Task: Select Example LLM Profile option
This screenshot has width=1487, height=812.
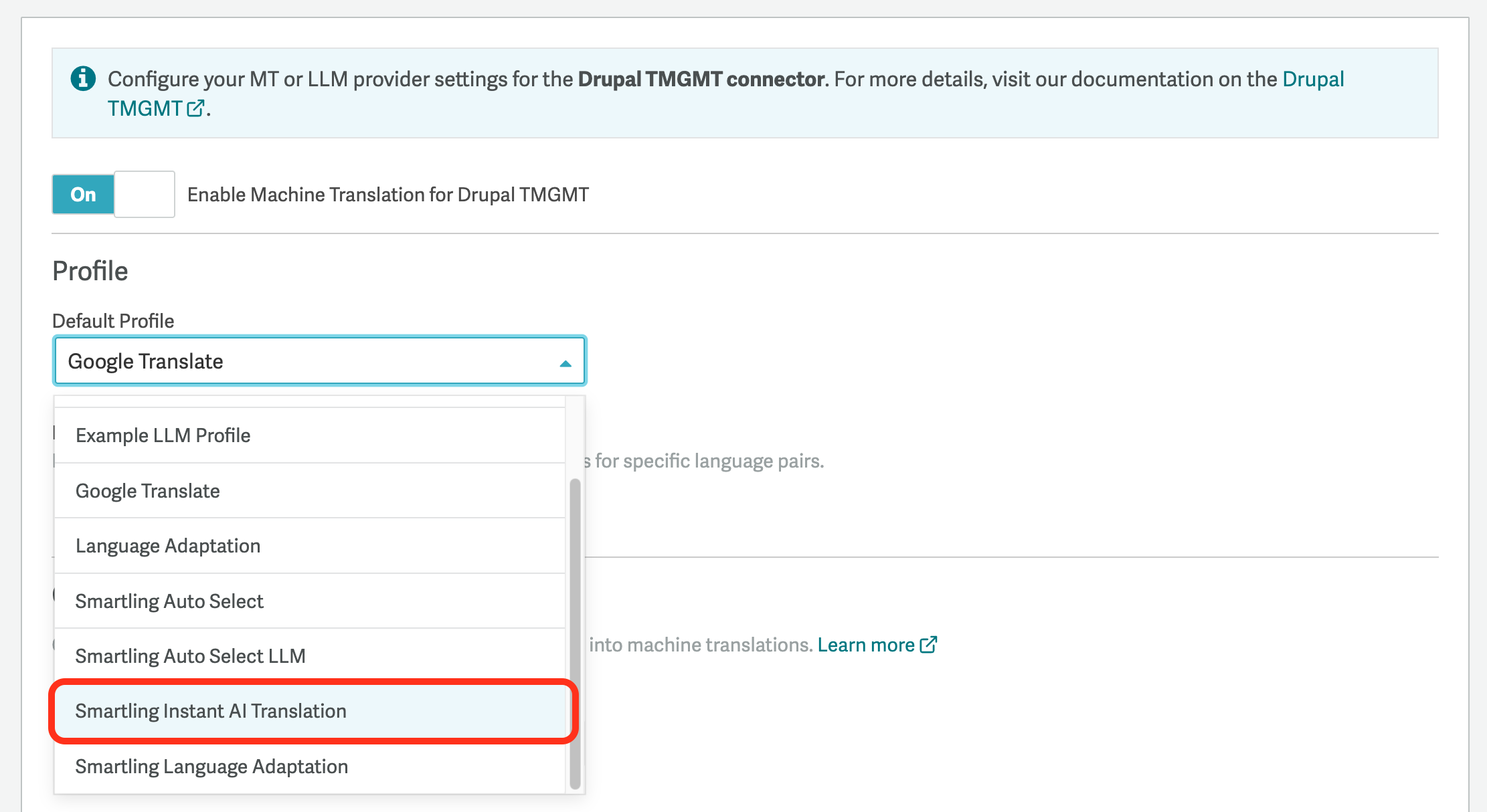Action: coord(310,435)
